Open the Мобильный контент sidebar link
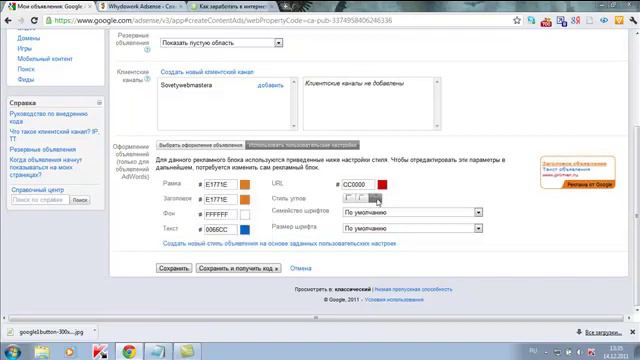This screenshot has width=640, height=360. [x=45, y=59]
